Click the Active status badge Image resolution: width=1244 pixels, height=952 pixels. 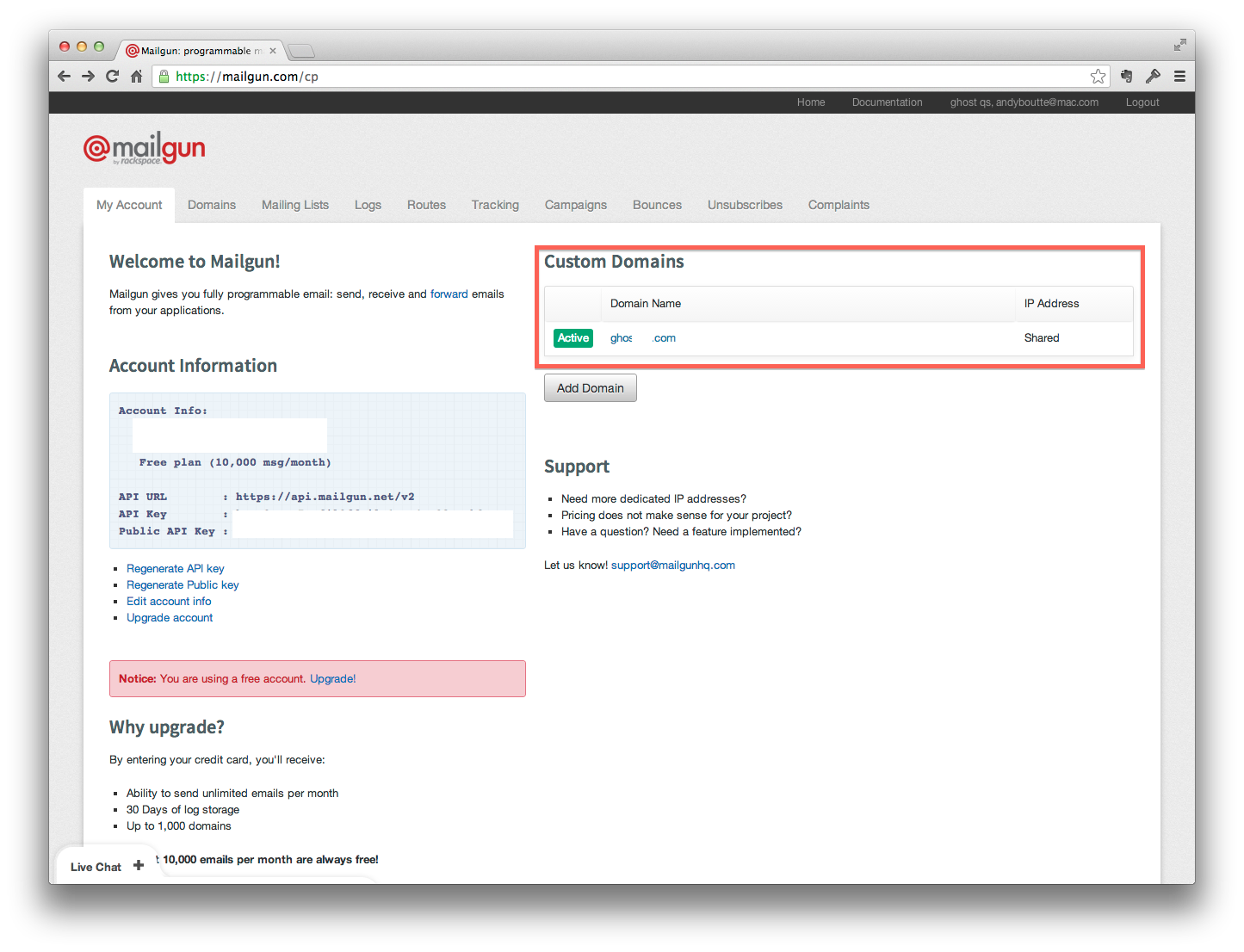coord(573,338)
